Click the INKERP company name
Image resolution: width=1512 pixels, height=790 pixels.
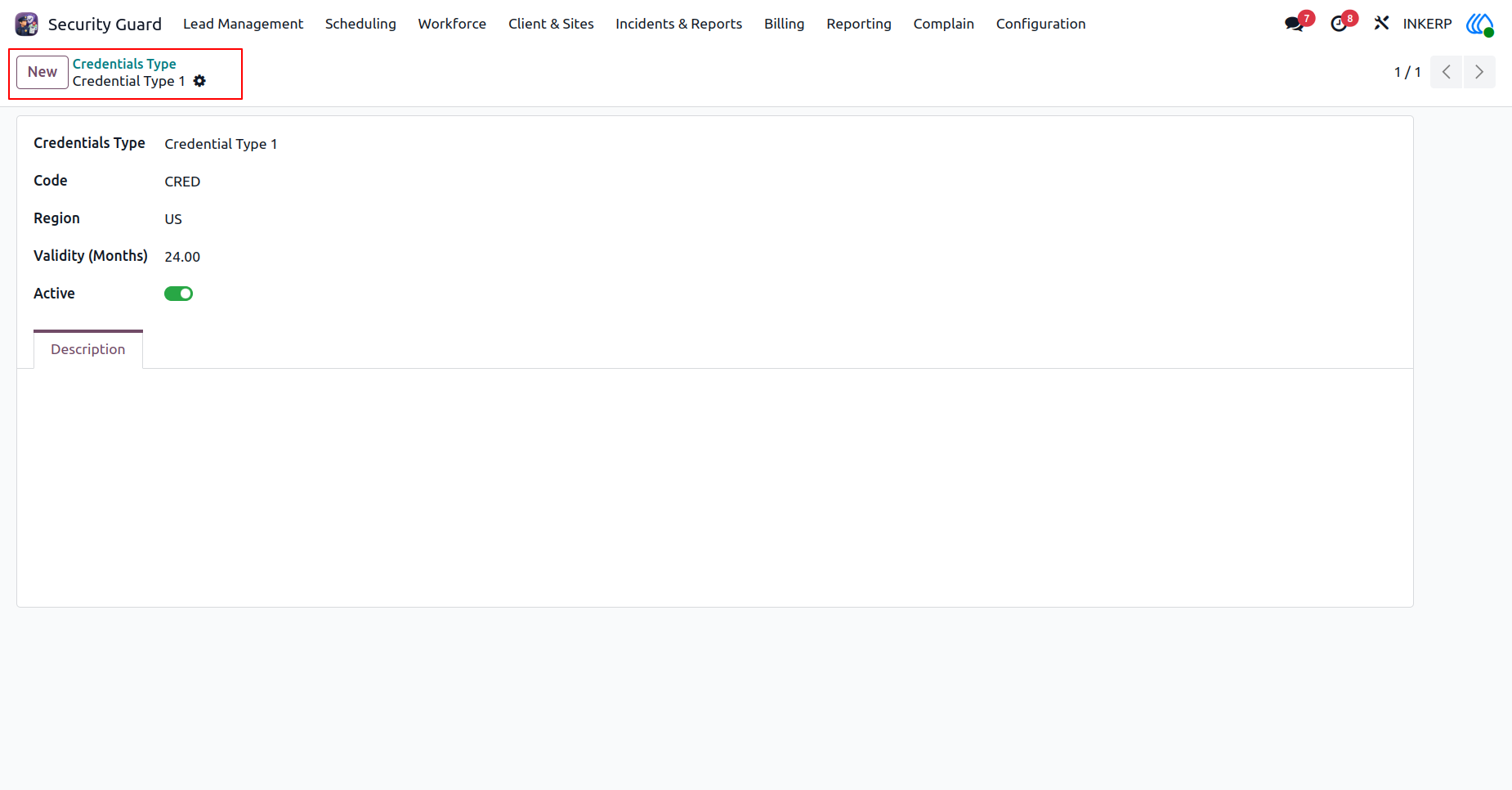click(1427, 24)
